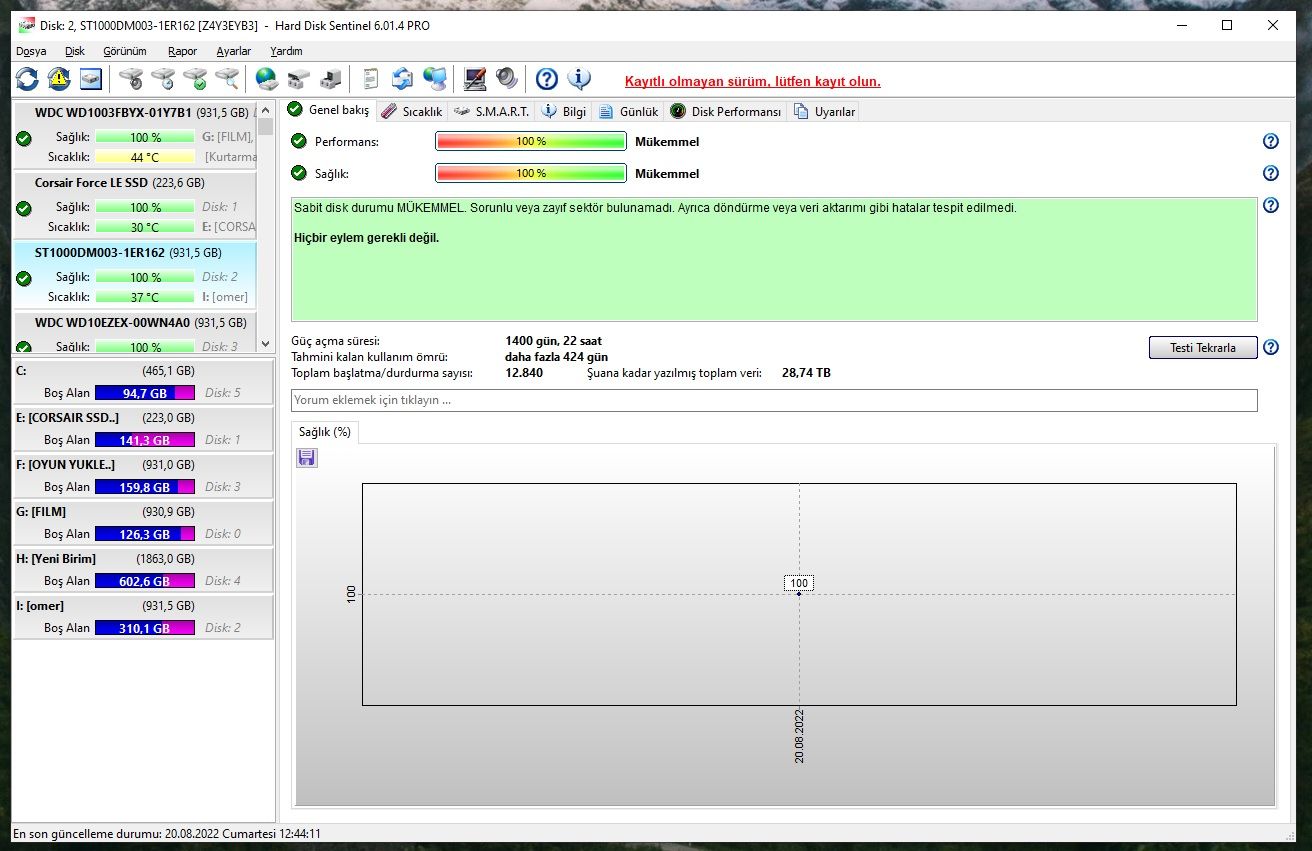This screenshot has width=1312, height=851.
Task: Click the globe with monitor network icon
Action: pos(434,79)
